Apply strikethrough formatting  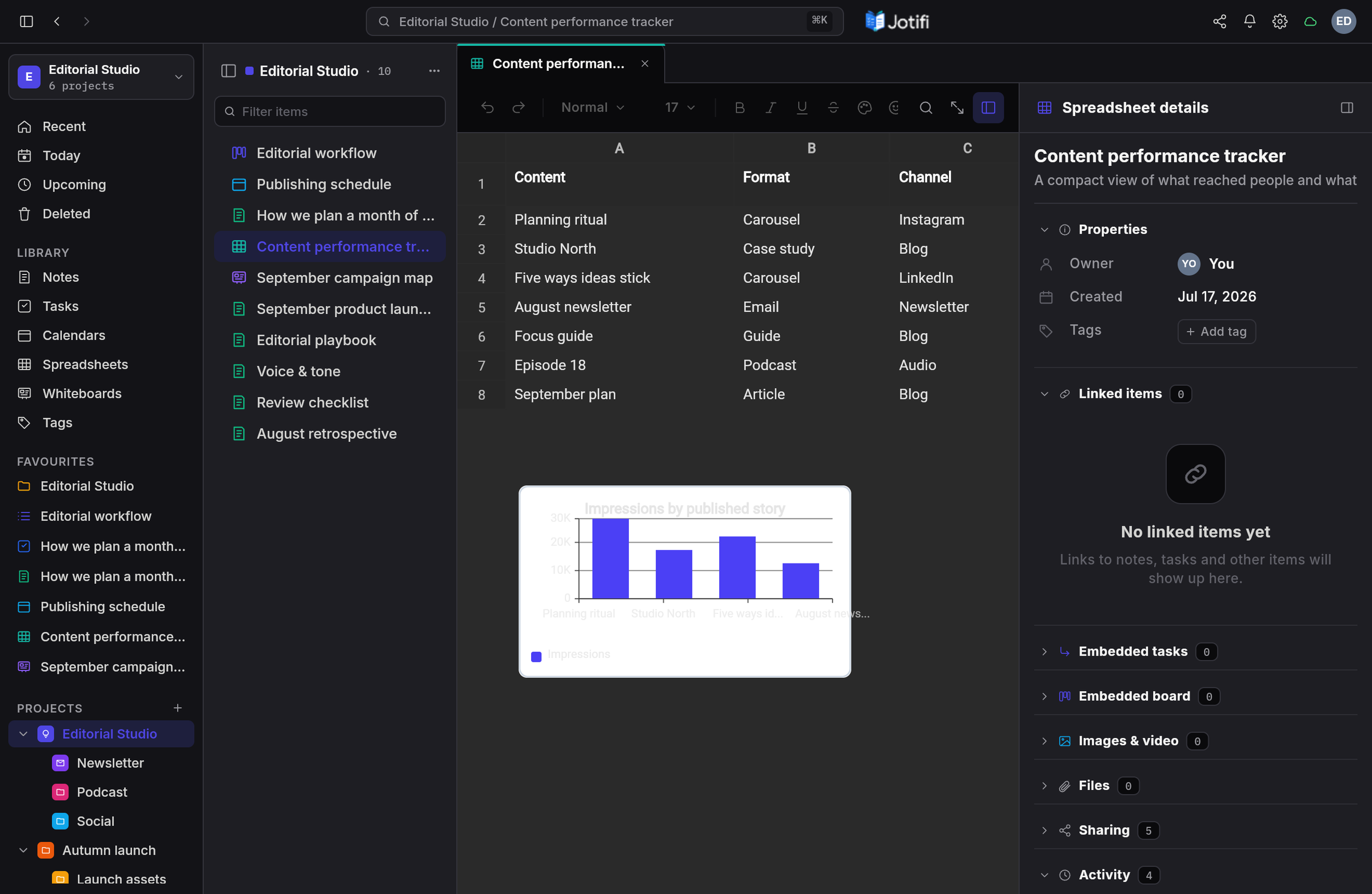click(x=833, y=108)
